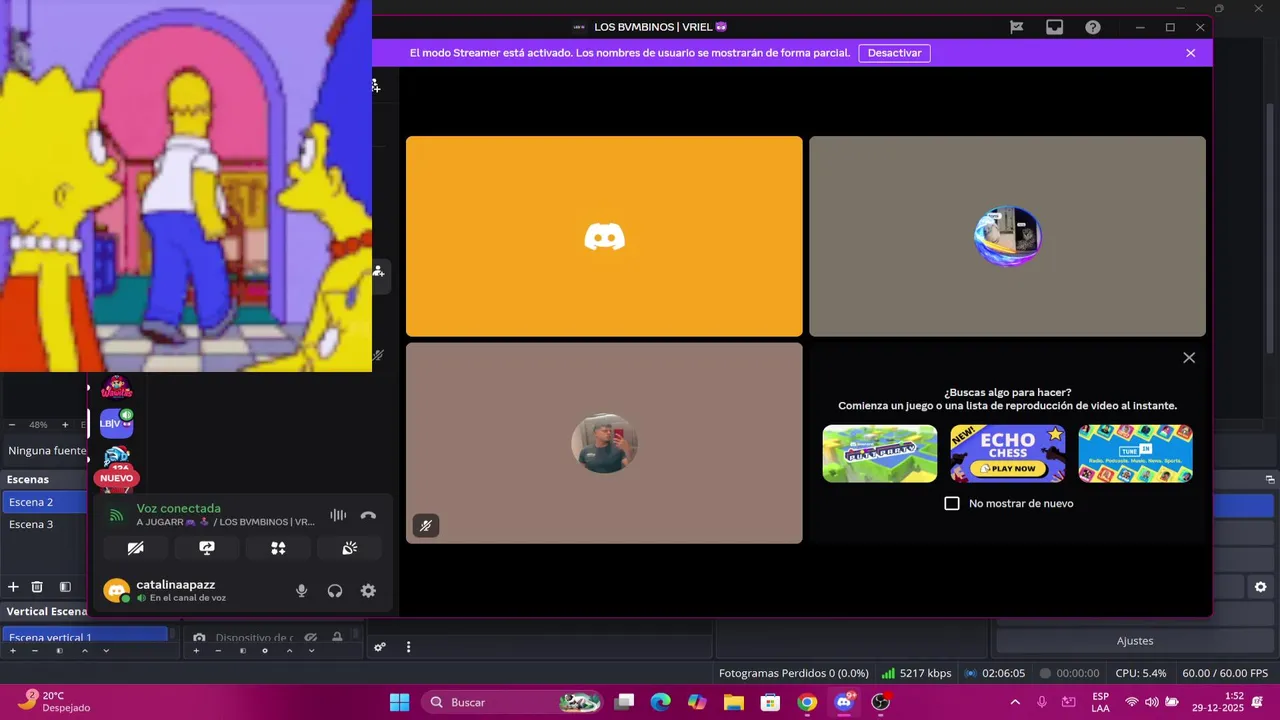Disconnect from voice with hang-up icon

pyautogui.click(x=368, y=515)
